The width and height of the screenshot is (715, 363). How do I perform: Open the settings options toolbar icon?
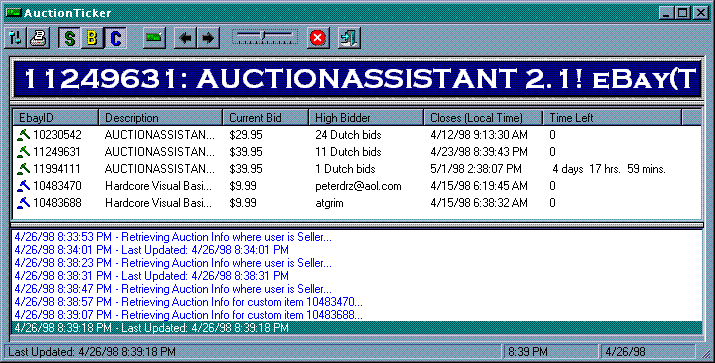16,38
